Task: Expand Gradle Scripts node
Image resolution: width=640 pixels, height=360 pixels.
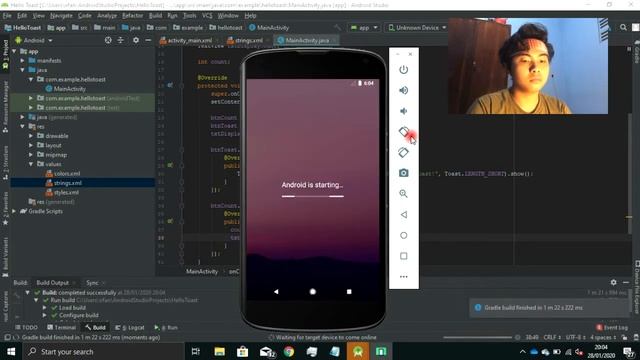Action: click(15, 211)
